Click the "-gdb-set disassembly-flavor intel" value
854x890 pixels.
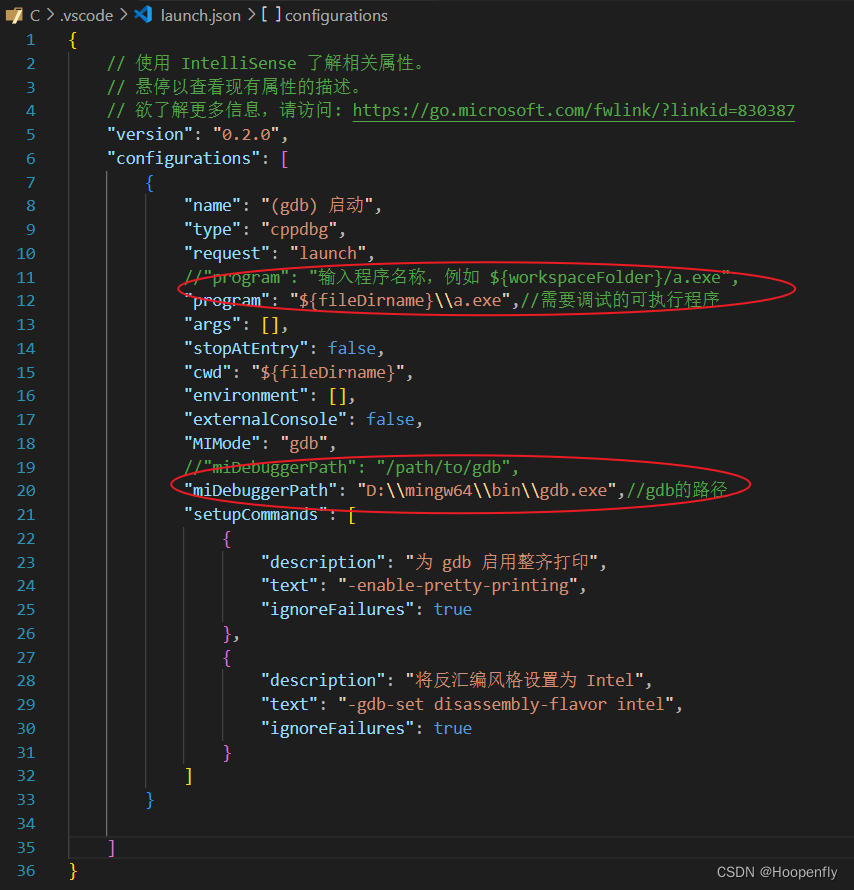pyautogui.click(x=506, y=704)
